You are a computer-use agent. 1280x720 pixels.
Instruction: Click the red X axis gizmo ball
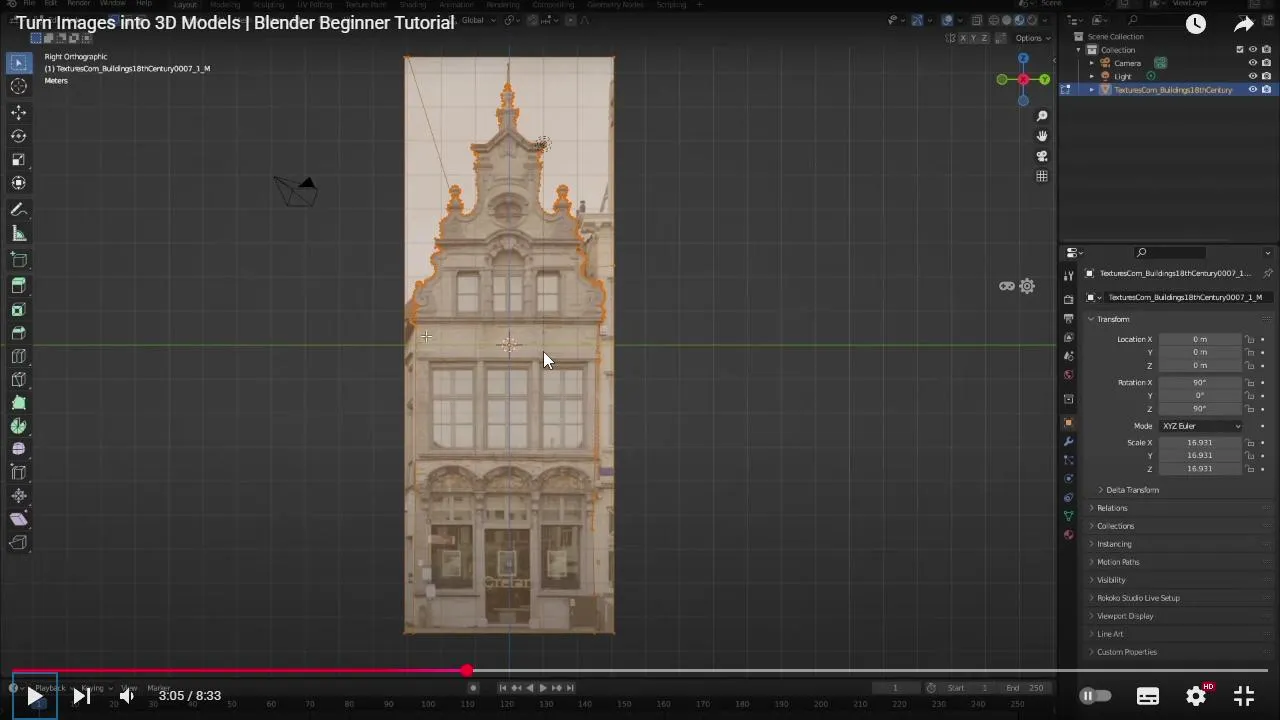click(x=1023, y=79)
